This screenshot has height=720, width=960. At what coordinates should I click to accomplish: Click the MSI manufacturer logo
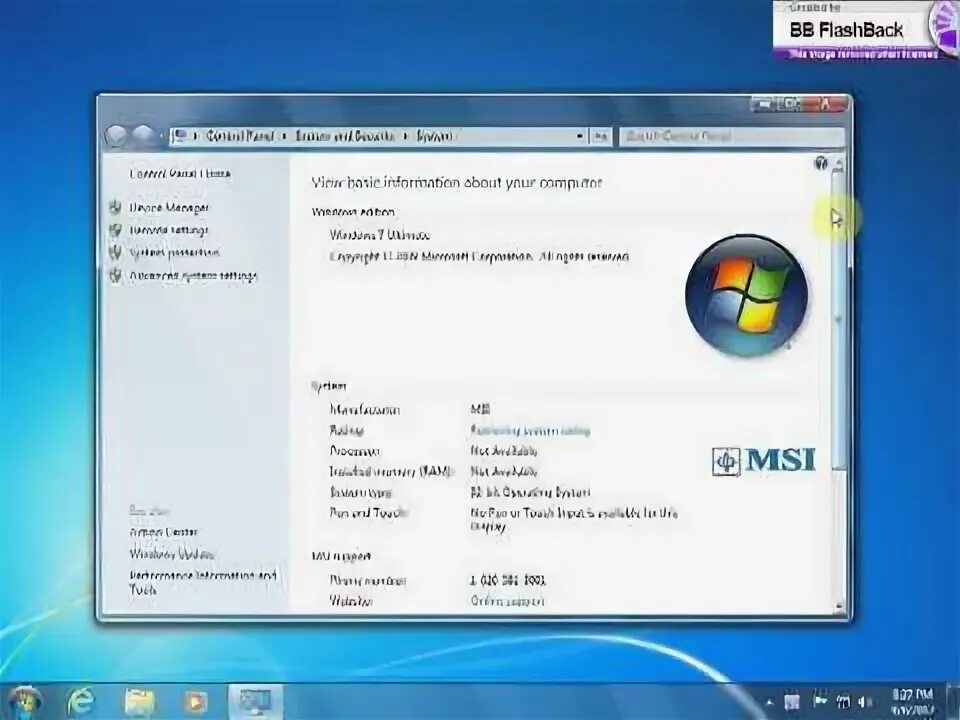click(763, 461)
